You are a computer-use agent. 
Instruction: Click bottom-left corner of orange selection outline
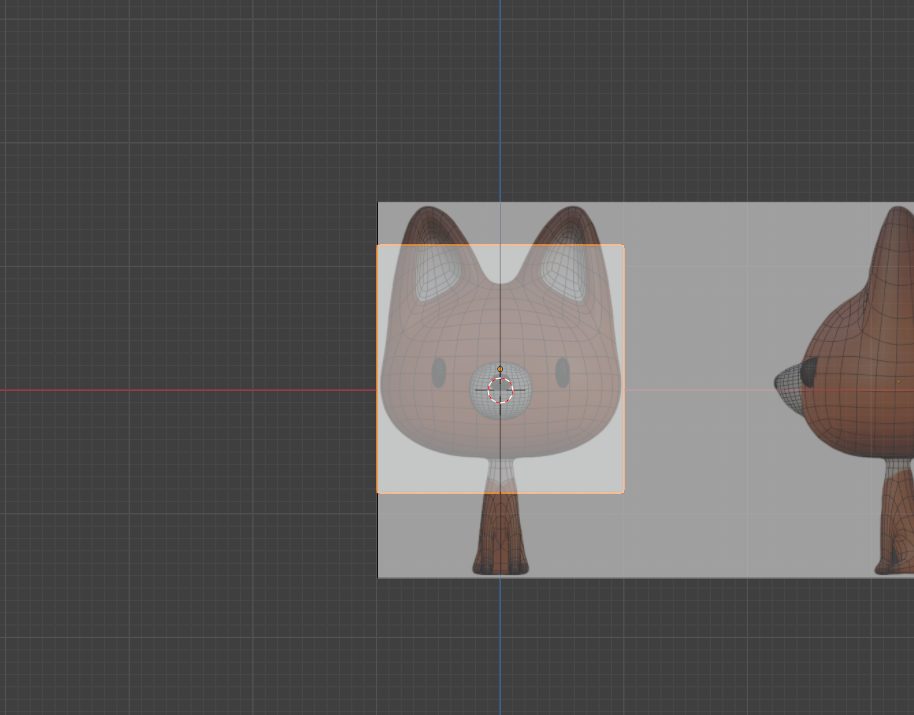(378, 492)
